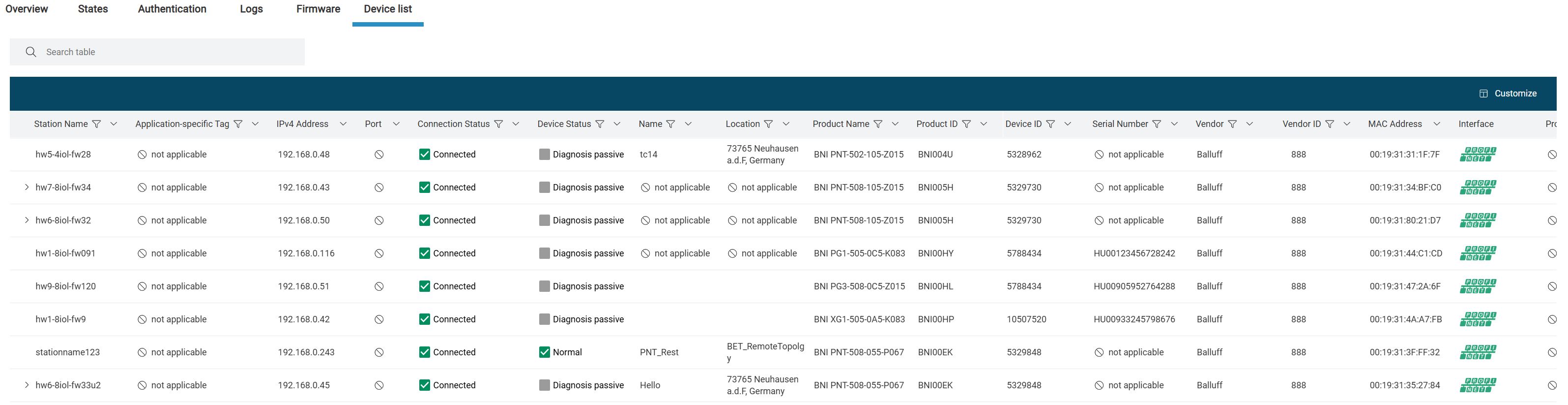
Task: Open the Authentication tab
Action: [172, 9]
